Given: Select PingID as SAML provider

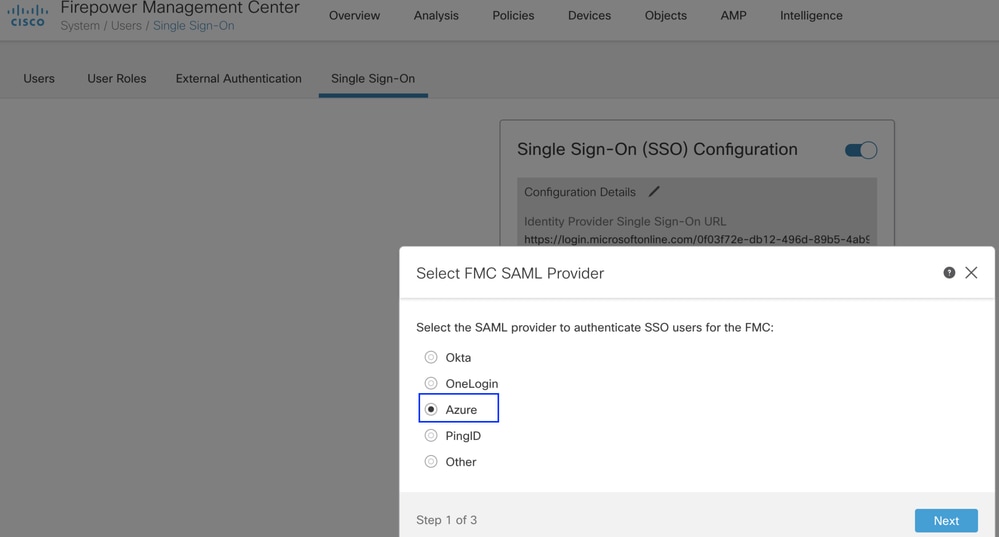Looking at the screenshot, I should coord(431,436).
